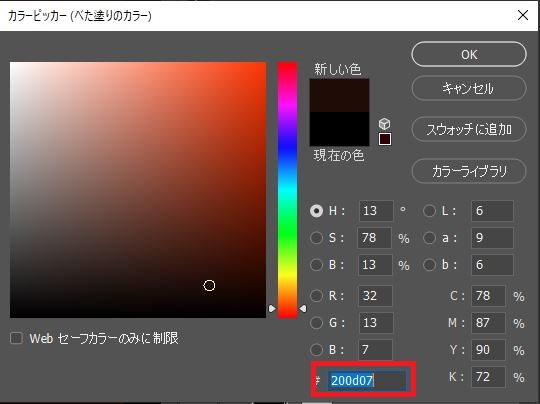Image resolution: width=540 pixels, height=404 pixels.
Task: Select the R red radio button
Action: click(316, 296)
